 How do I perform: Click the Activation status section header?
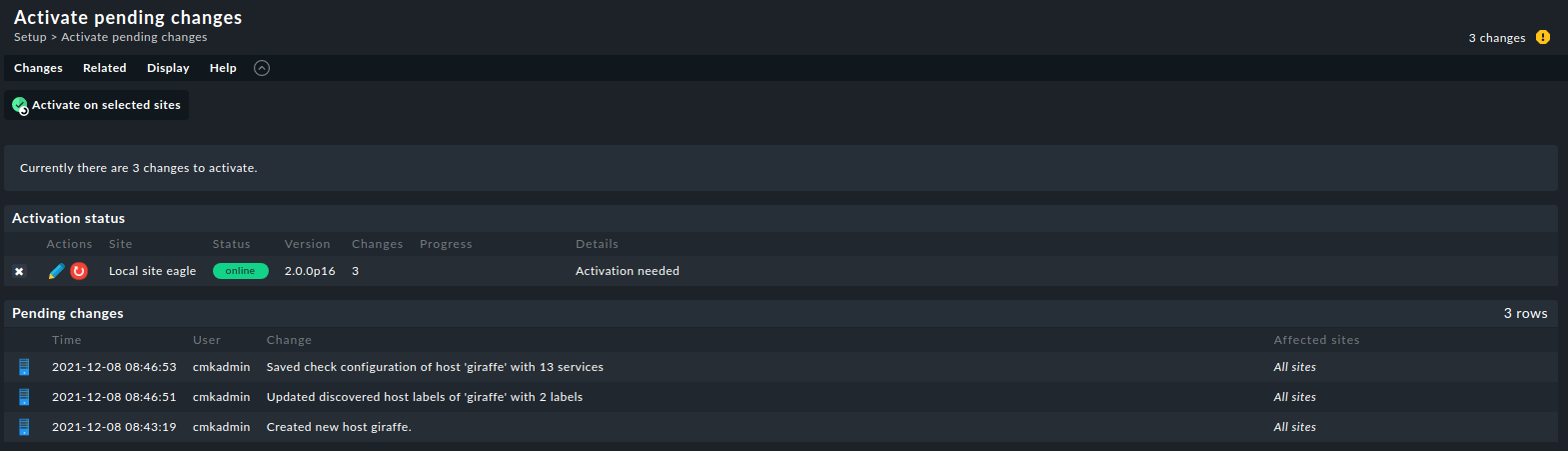[68, 218]
